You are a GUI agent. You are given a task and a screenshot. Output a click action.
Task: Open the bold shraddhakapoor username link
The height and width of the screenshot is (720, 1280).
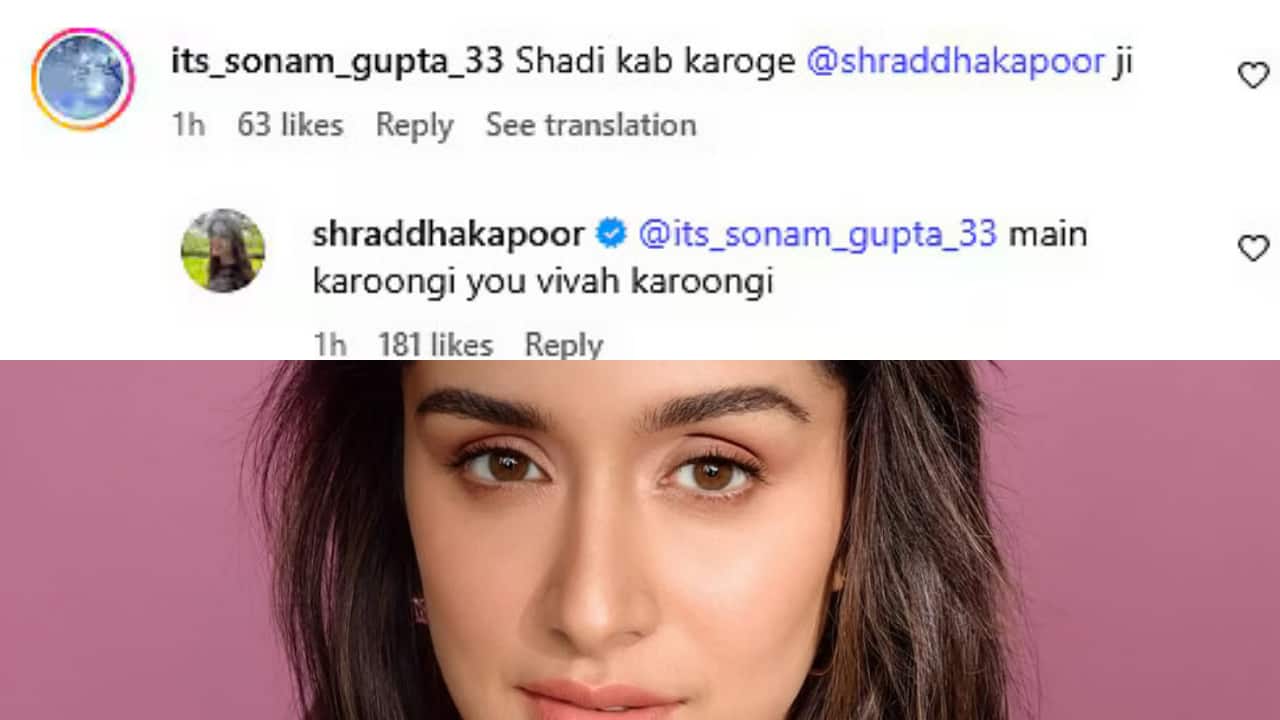pyautogui.click(x=449, y=235)
